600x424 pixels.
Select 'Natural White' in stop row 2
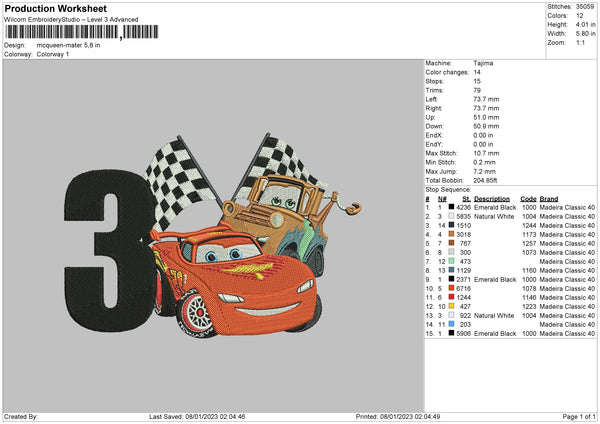click(x=494, y=216)
